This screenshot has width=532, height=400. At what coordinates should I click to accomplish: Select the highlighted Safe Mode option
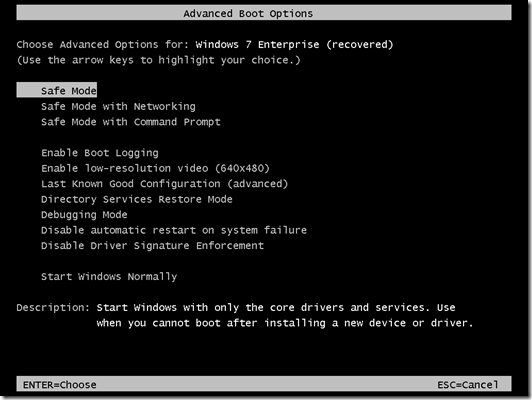pos(57,91)
